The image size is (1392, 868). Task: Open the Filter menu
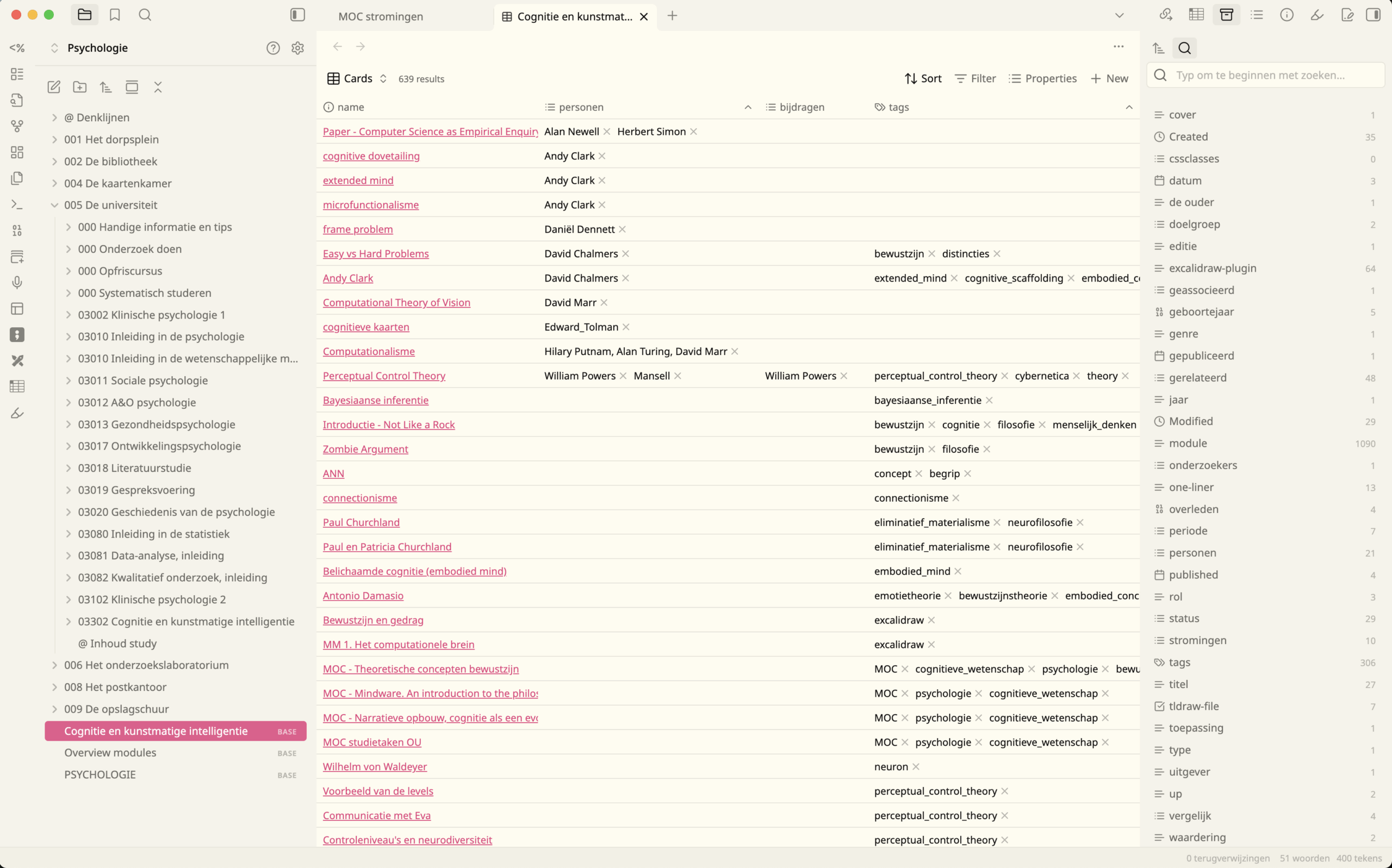(975, 79)
